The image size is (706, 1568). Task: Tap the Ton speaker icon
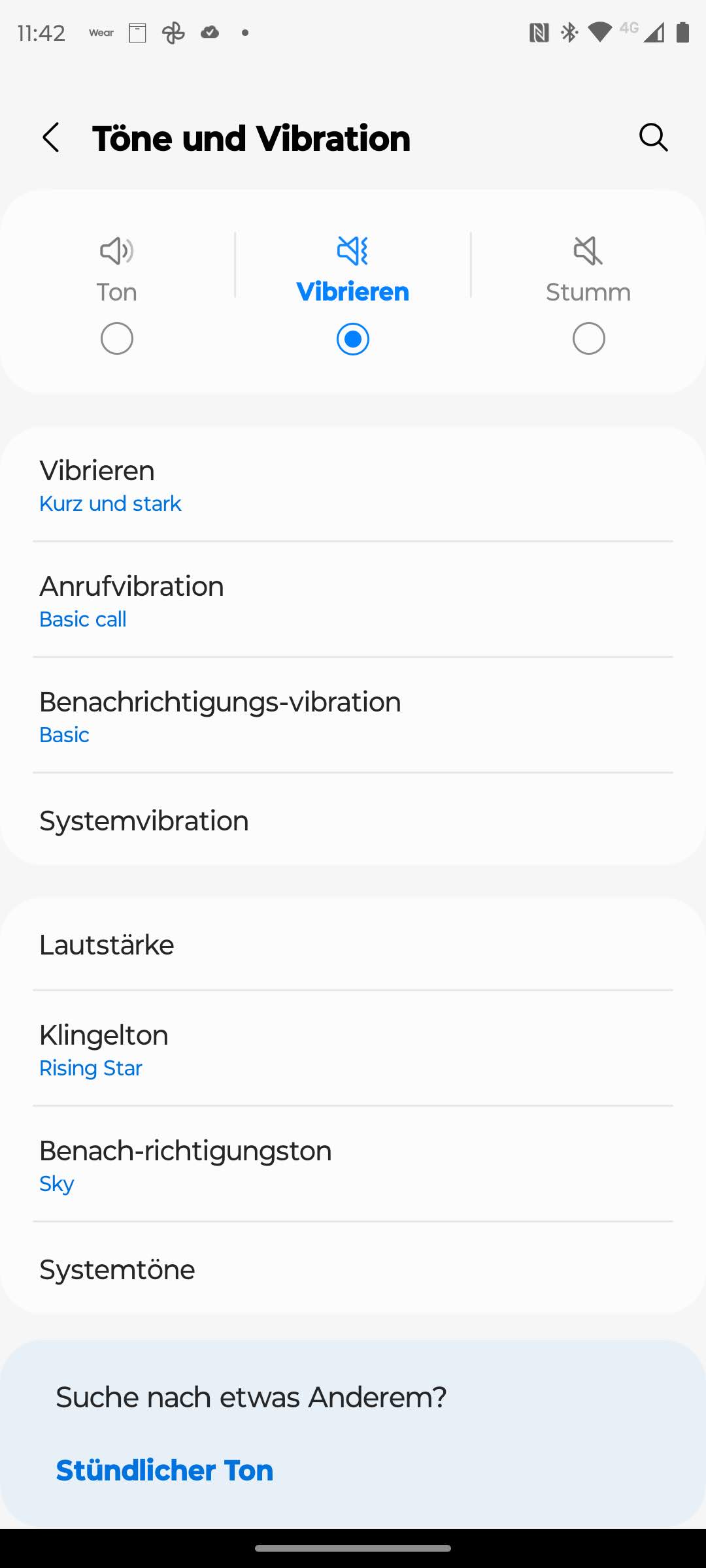coord(117,250)
